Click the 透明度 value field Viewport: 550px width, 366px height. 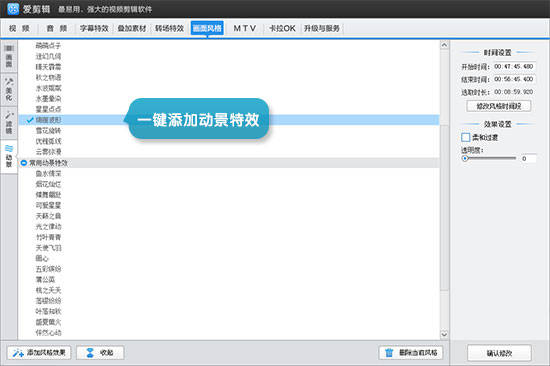tap(528, 159)
